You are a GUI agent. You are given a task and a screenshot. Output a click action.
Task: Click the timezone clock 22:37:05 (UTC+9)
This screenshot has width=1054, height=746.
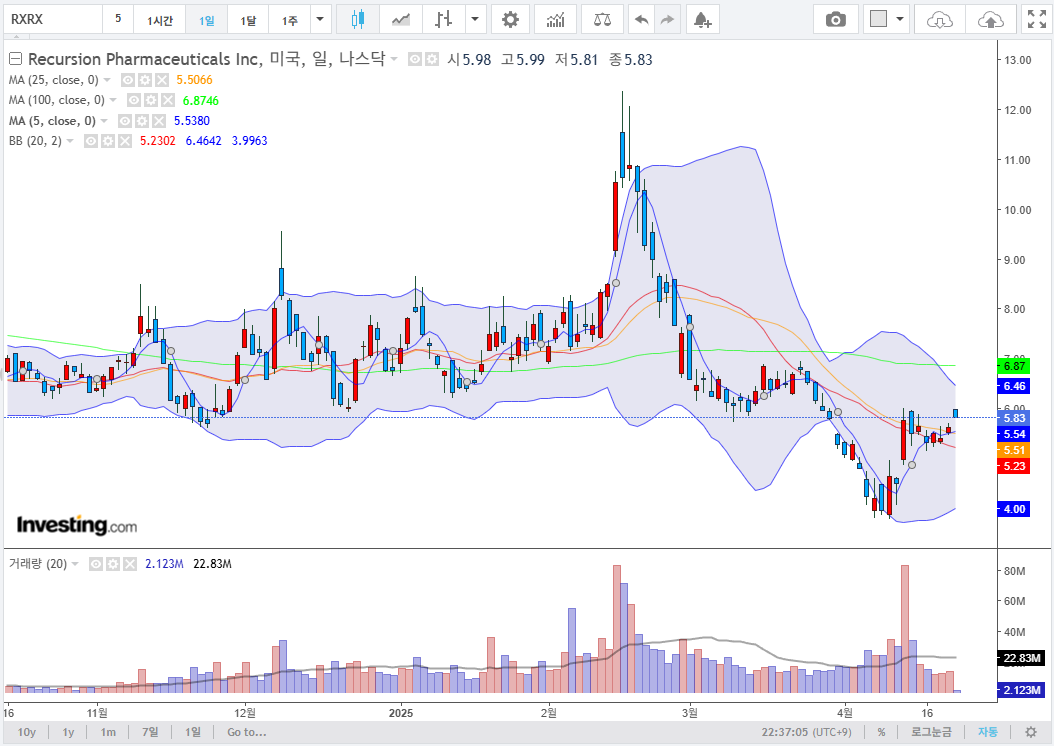coord(806,732)
